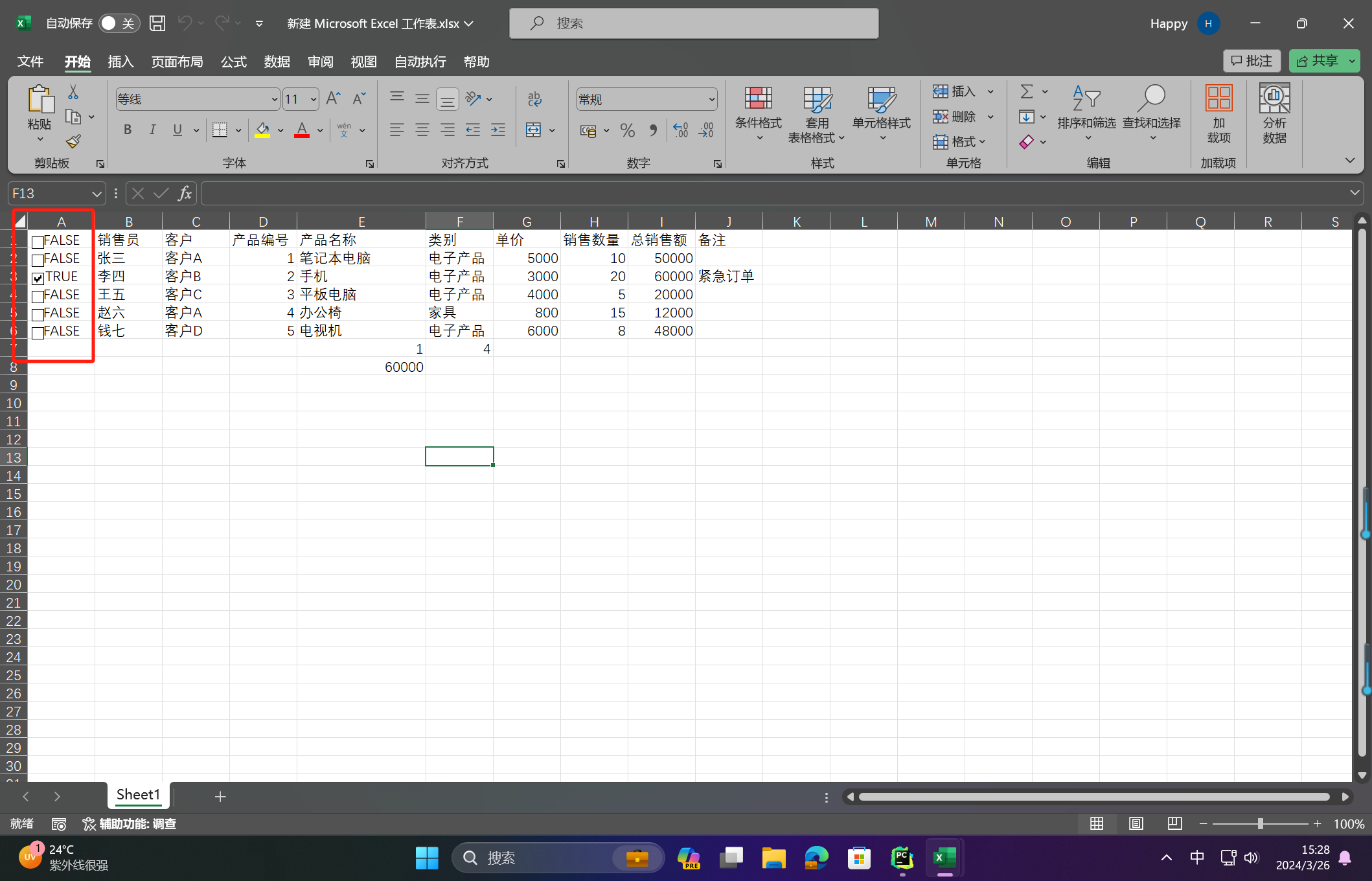Open Excel in the Windows taskbar
Viewport: 1372px width, 881px height.
944,858
